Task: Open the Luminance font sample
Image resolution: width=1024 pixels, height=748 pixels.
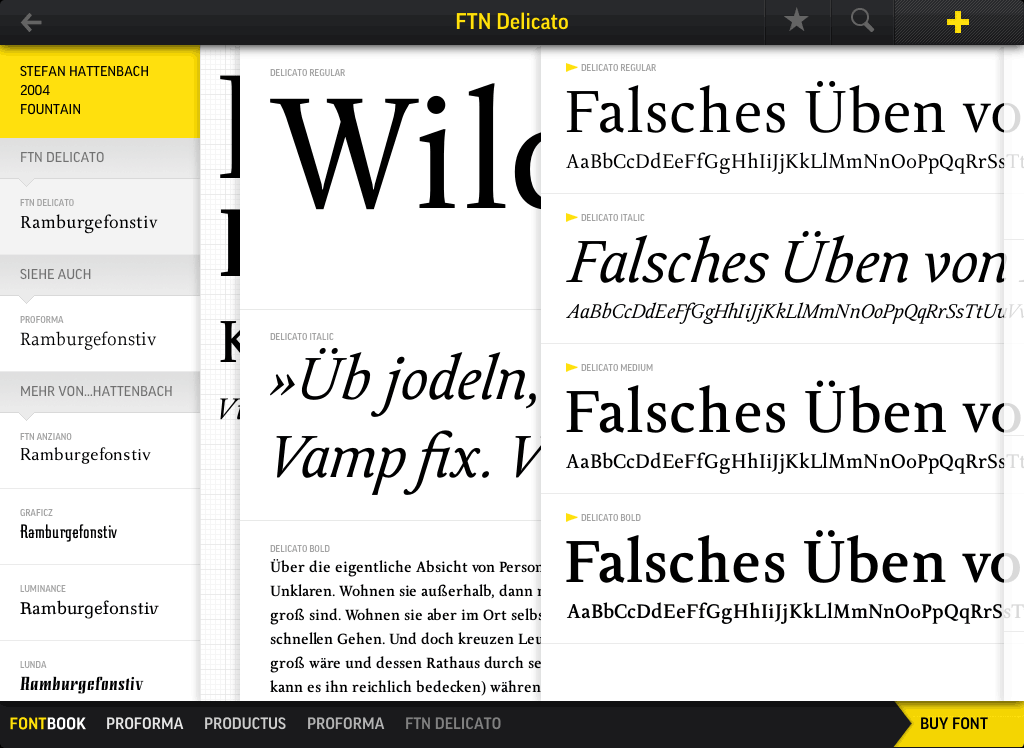Action: [x=100, y=603]
